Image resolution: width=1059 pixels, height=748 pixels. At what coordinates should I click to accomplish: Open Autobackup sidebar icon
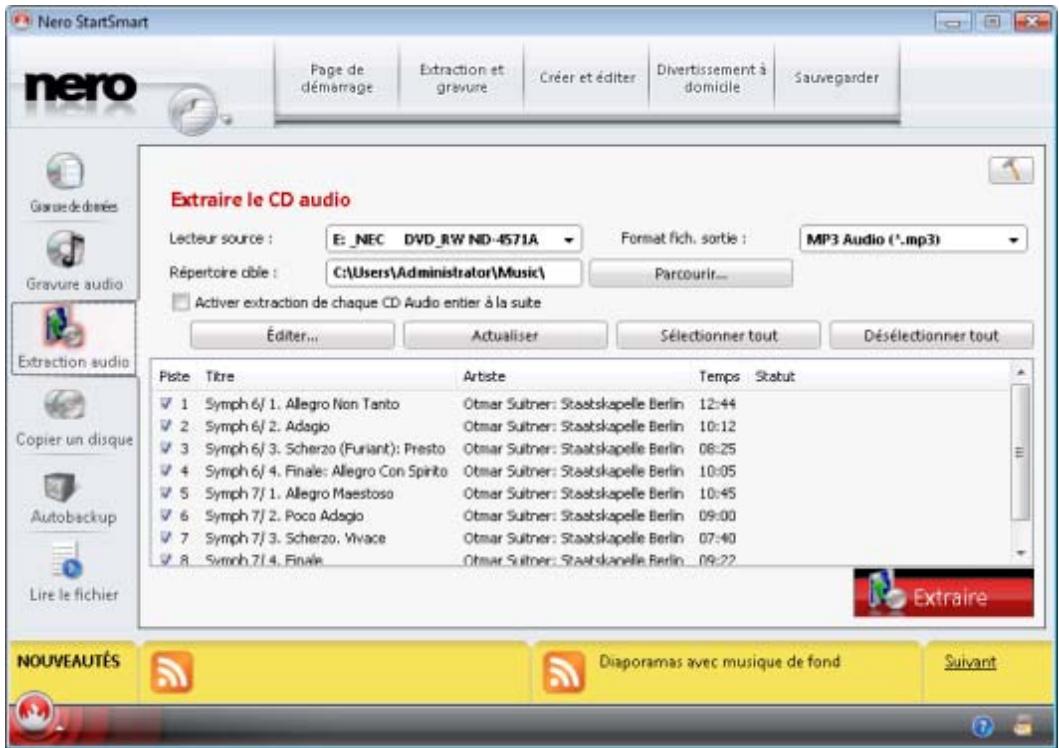coord(61,486)
